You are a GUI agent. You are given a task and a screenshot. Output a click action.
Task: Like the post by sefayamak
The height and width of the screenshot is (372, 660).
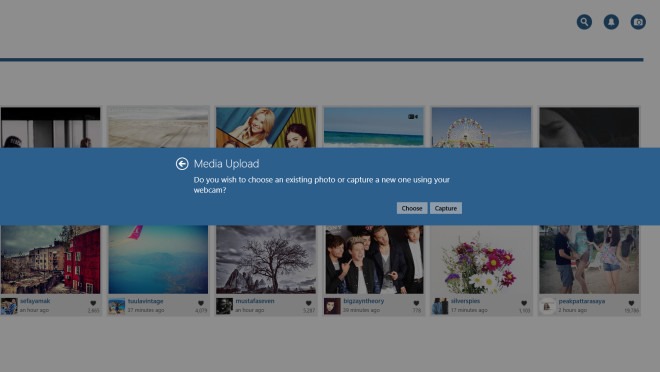point(93,303)
